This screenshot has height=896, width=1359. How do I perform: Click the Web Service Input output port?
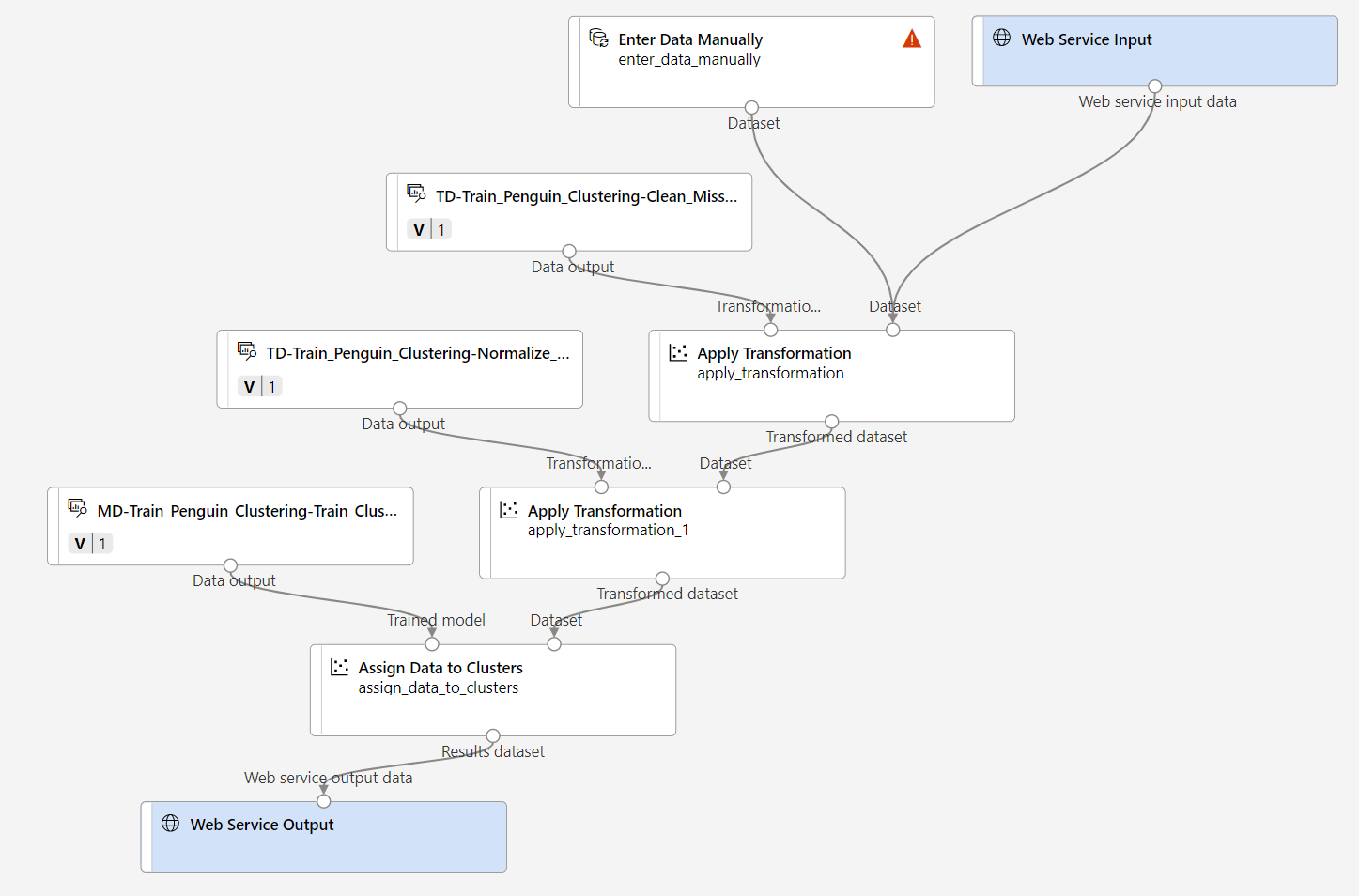point(1155,86)
